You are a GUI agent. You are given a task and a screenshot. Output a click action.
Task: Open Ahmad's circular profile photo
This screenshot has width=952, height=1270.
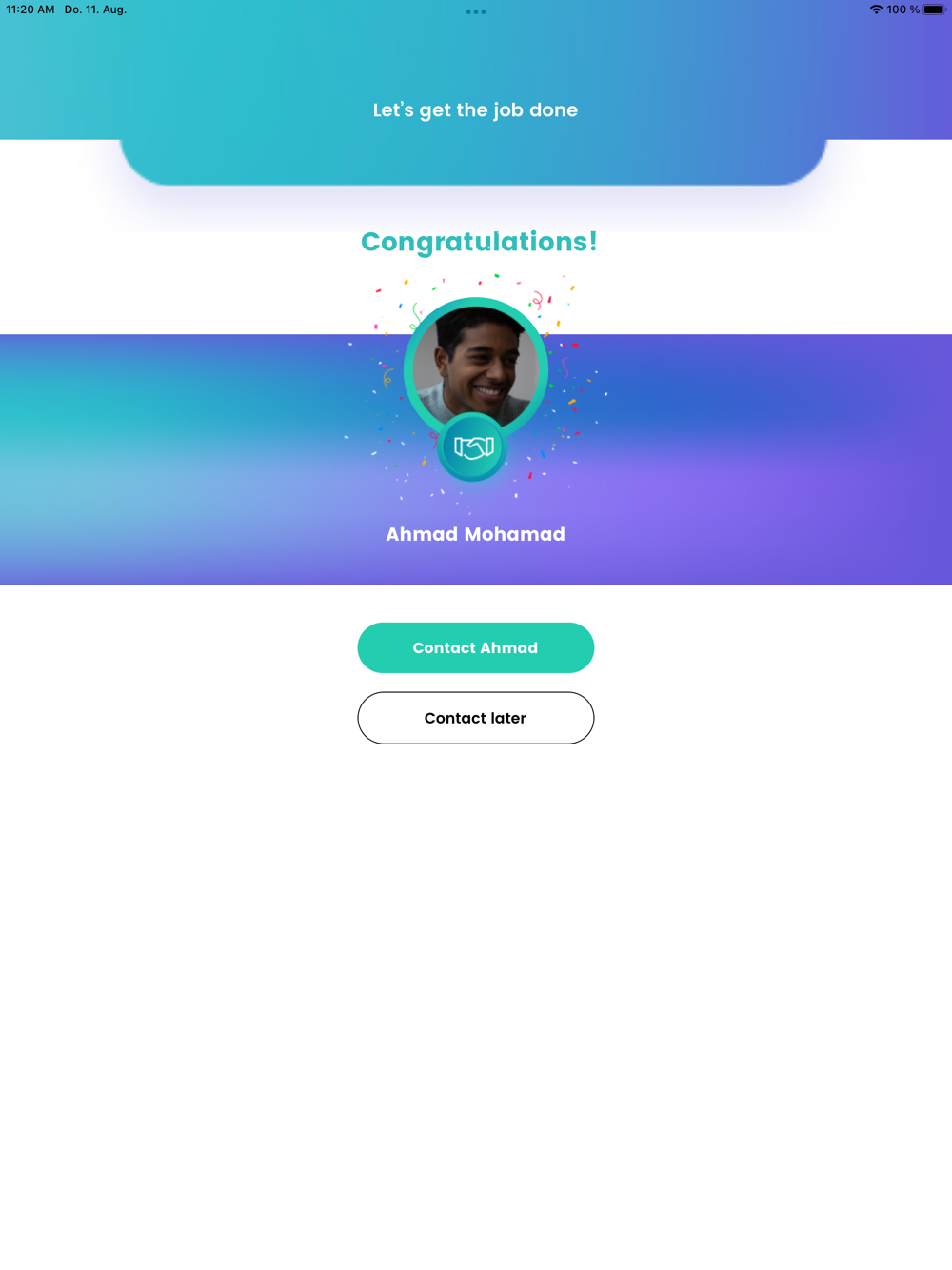(475, 367)
